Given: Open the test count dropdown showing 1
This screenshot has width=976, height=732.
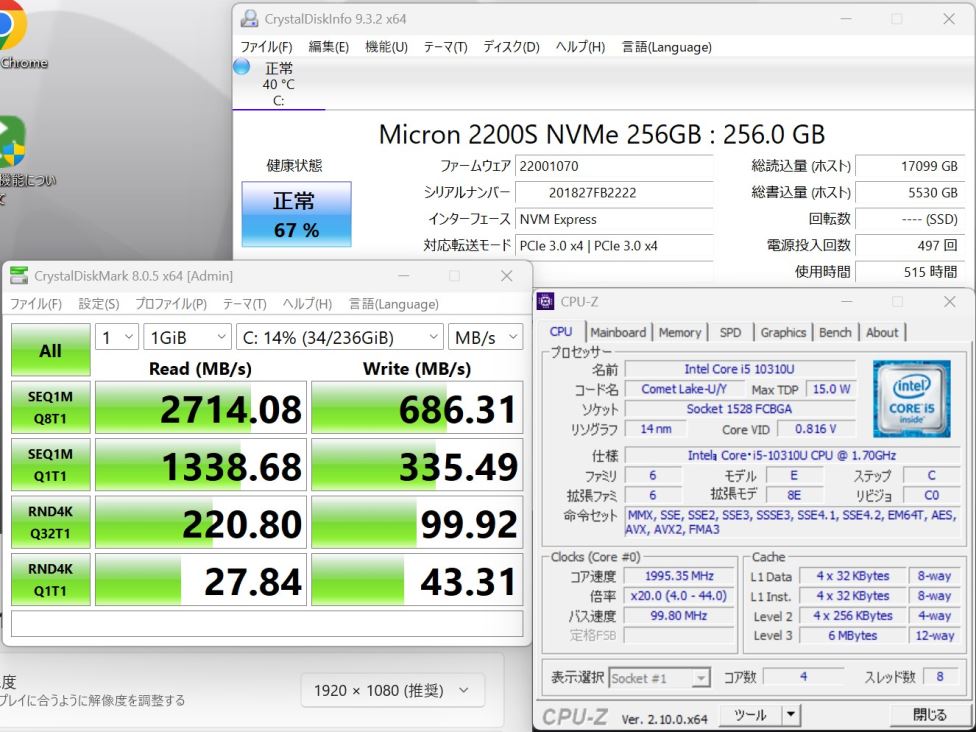Looking at the screenshot, I should point(118,338).
